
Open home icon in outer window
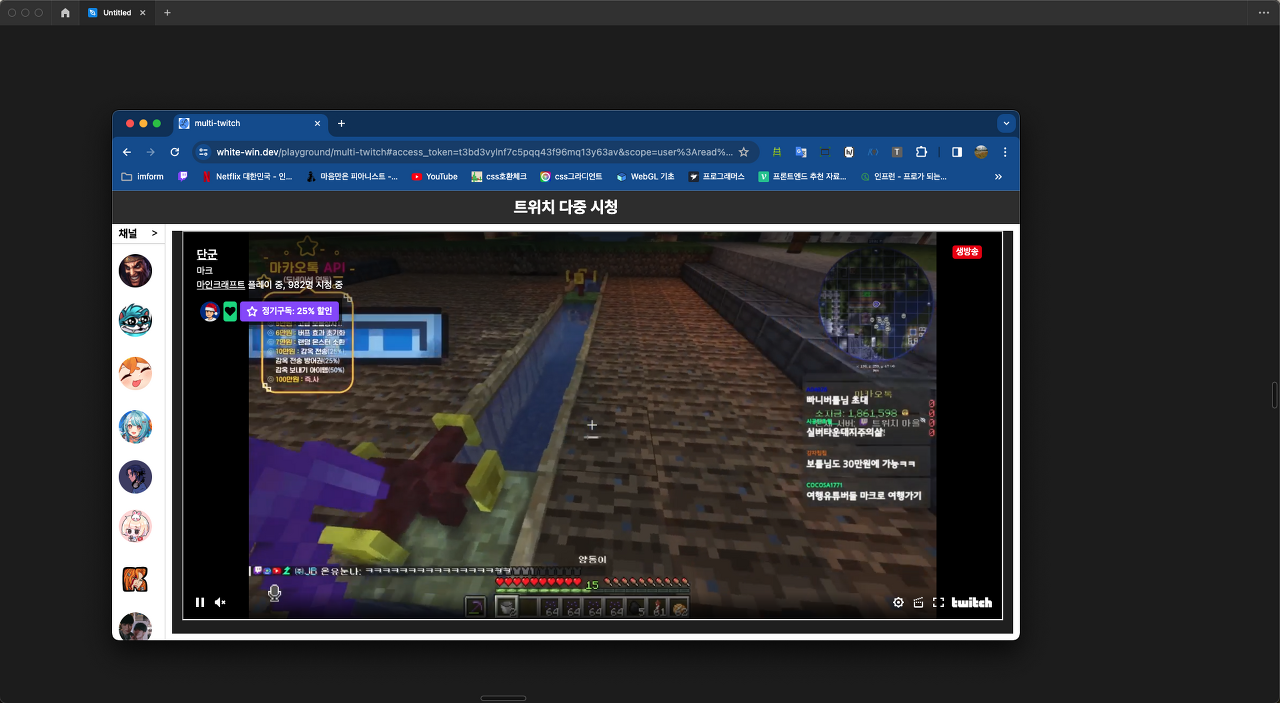[x=65, y=13]
